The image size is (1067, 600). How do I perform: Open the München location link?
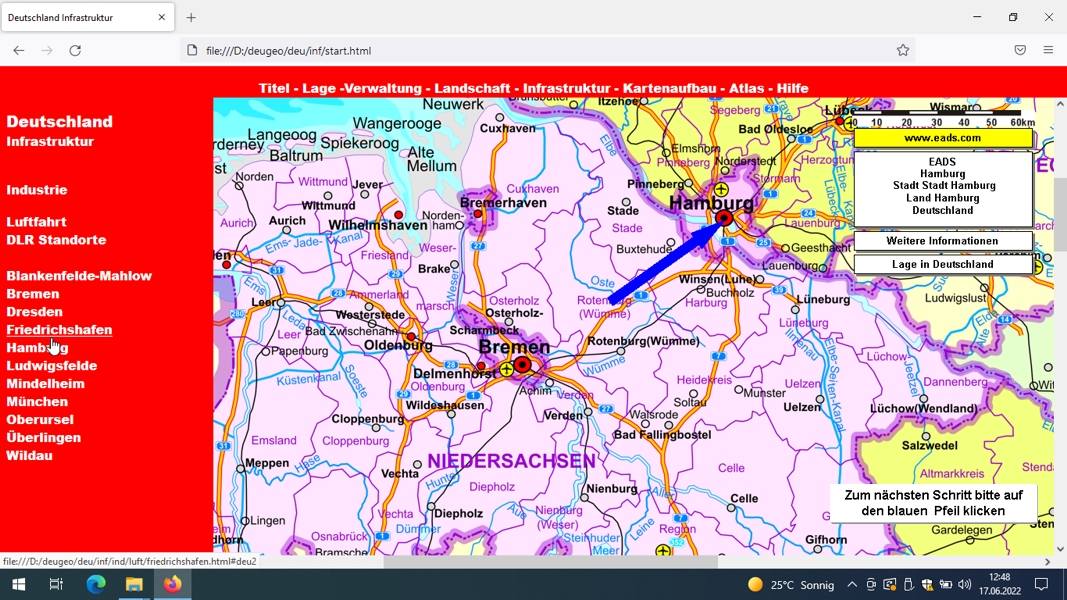[37, 402]
